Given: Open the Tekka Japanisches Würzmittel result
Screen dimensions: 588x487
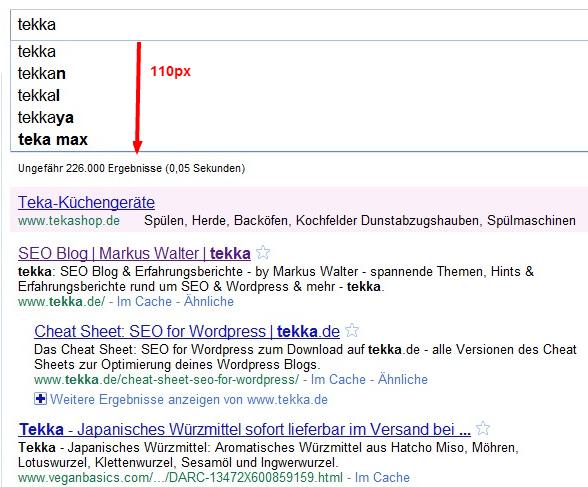Looking at the screenshot, I should [244, 430].
